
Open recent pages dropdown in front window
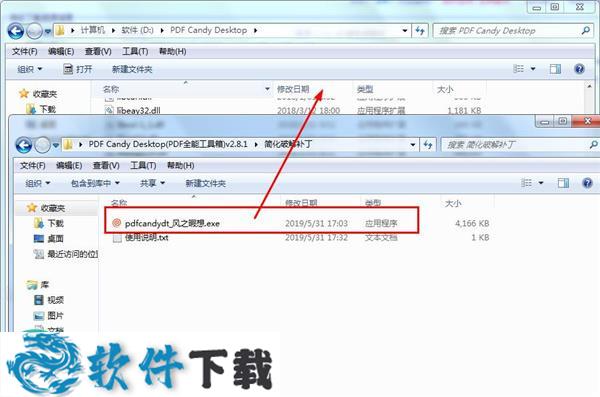coord(56,145)
